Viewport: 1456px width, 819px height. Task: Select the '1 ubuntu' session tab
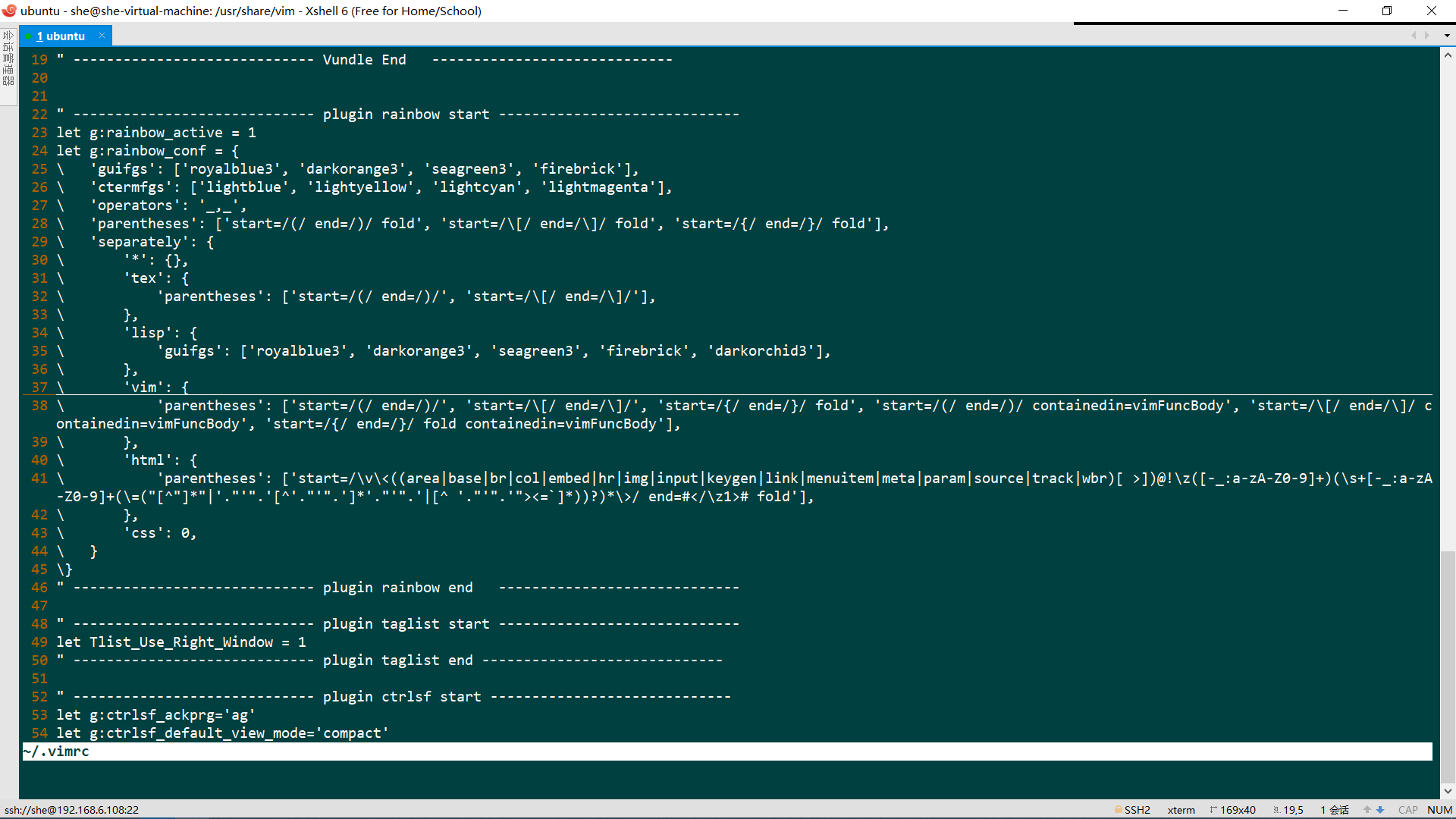[61, 36]
